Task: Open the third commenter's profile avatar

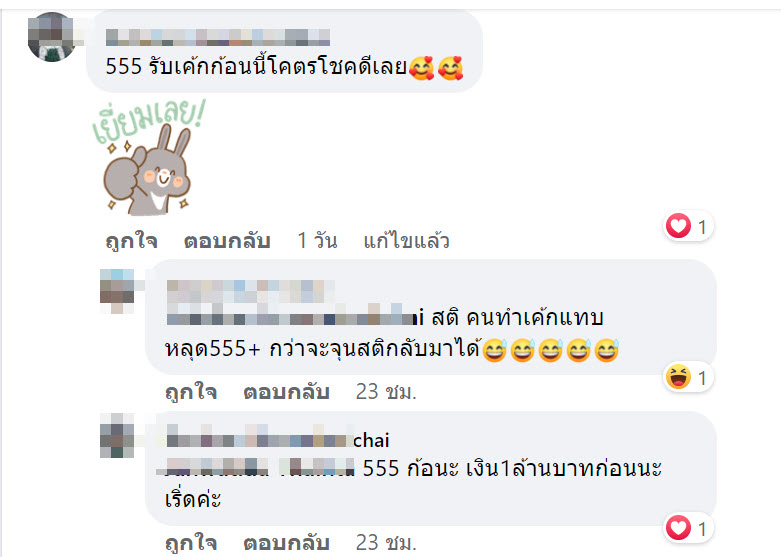Action: click(118, 435)
